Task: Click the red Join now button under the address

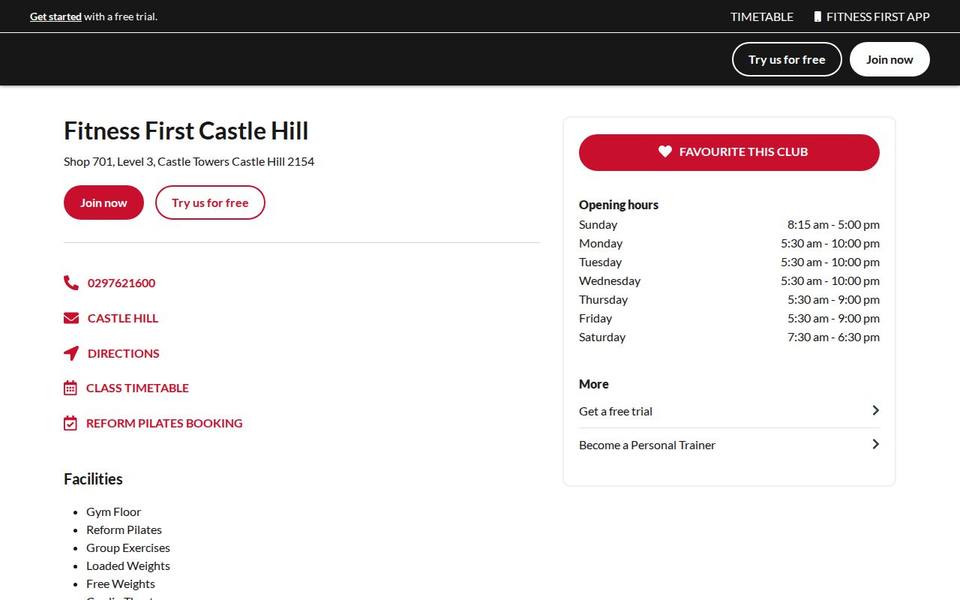Action: [103, 203]
